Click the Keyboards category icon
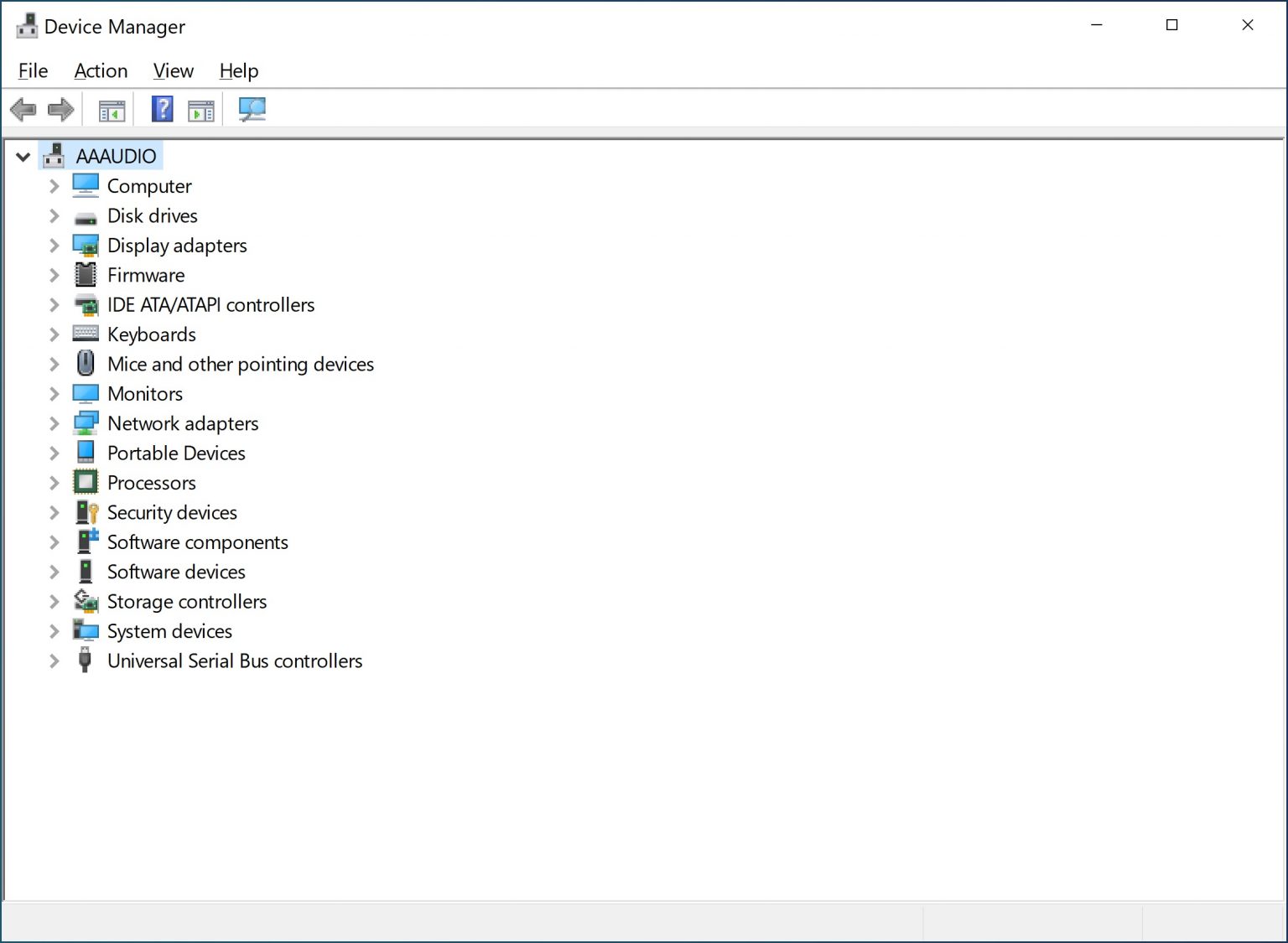 point(85,334)
